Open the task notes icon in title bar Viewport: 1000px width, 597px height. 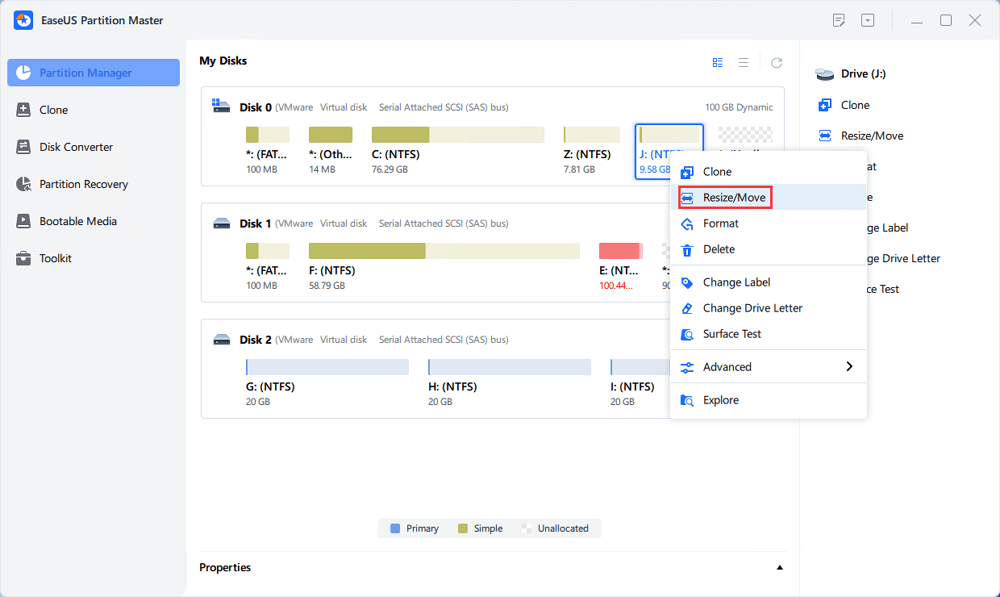[839, 20]
